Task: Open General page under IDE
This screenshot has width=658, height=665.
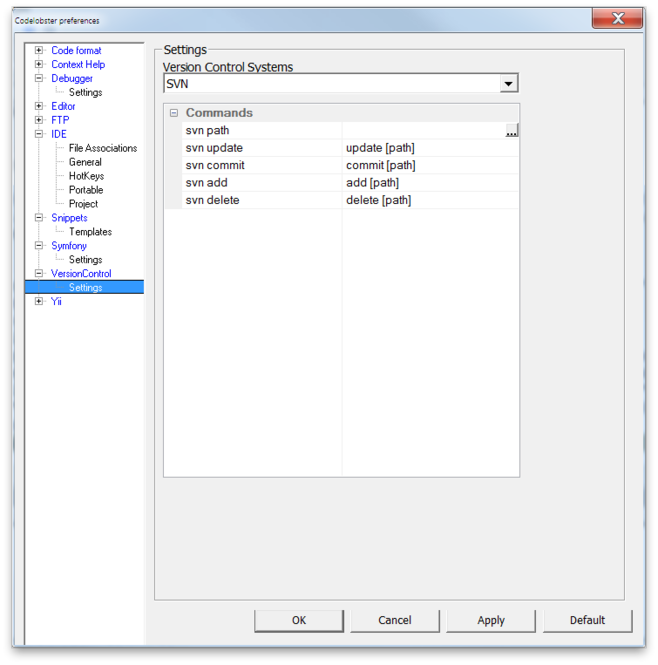Action: [85, 162]
